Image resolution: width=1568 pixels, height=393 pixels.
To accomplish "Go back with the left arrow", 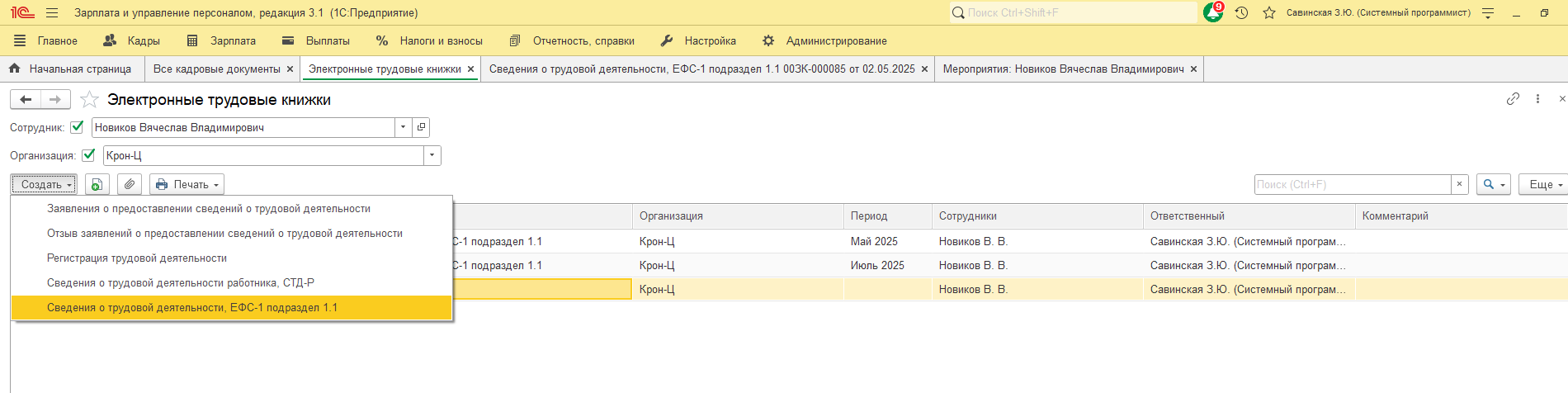I will click(26, 100).
